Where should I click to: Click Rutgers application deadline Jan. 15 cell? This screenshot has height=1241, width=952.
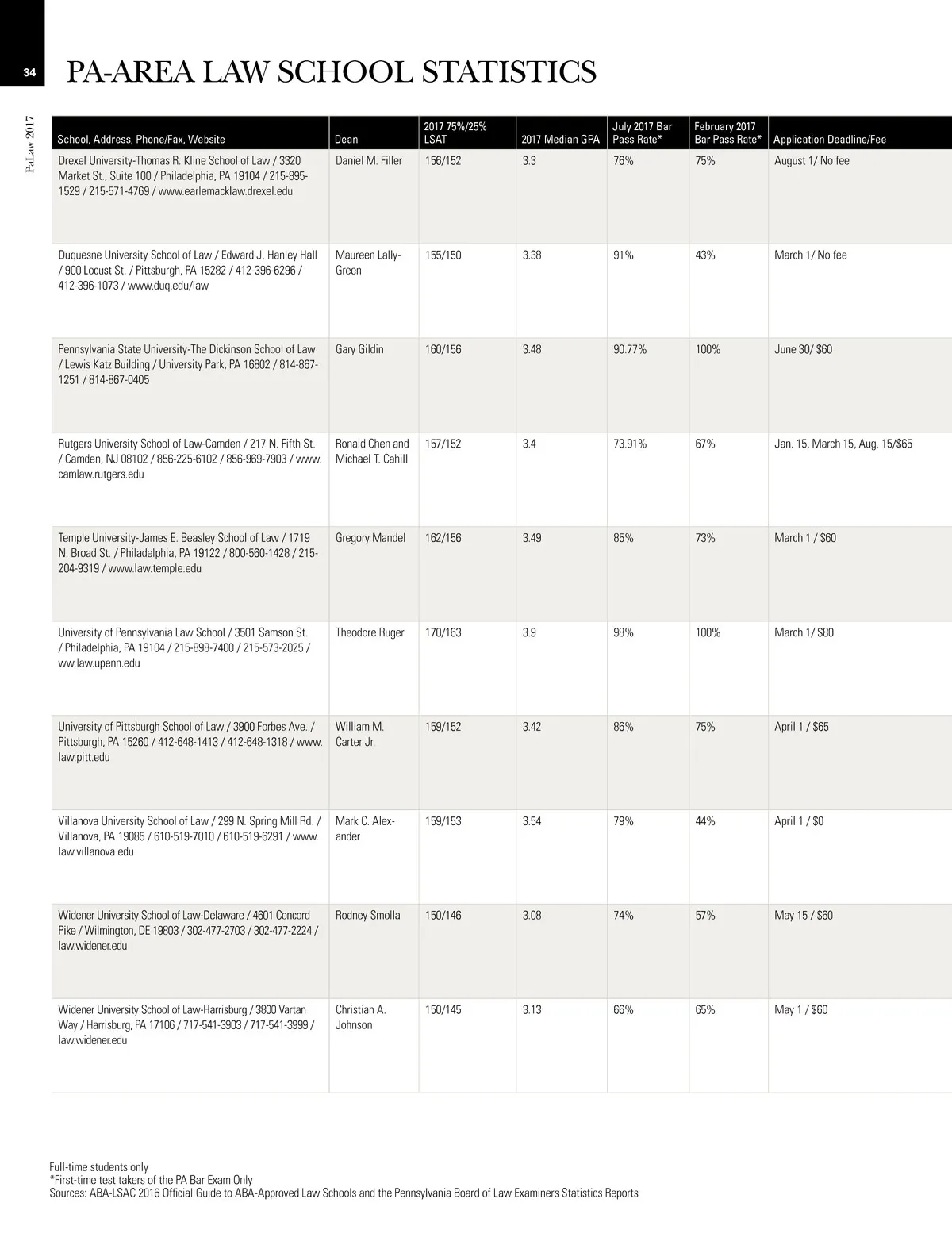click(843, 444)
